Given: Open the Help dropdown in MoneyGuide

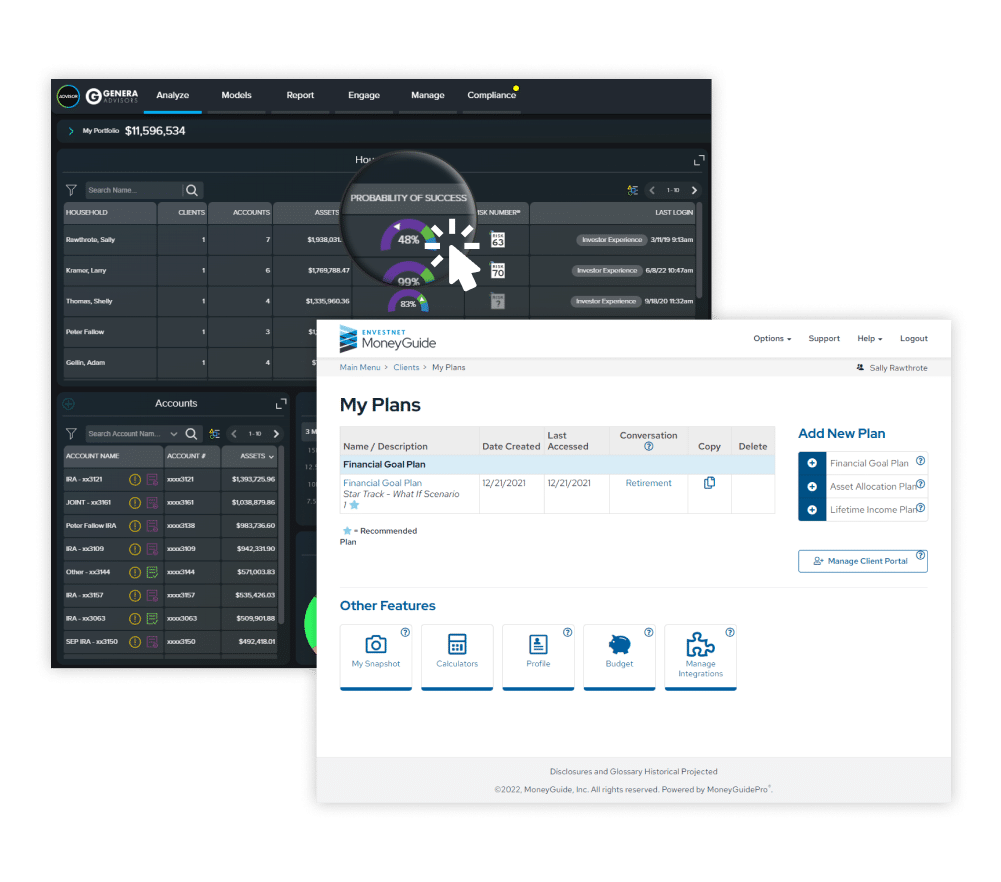Looking at the screenshot, I should 869,339.
